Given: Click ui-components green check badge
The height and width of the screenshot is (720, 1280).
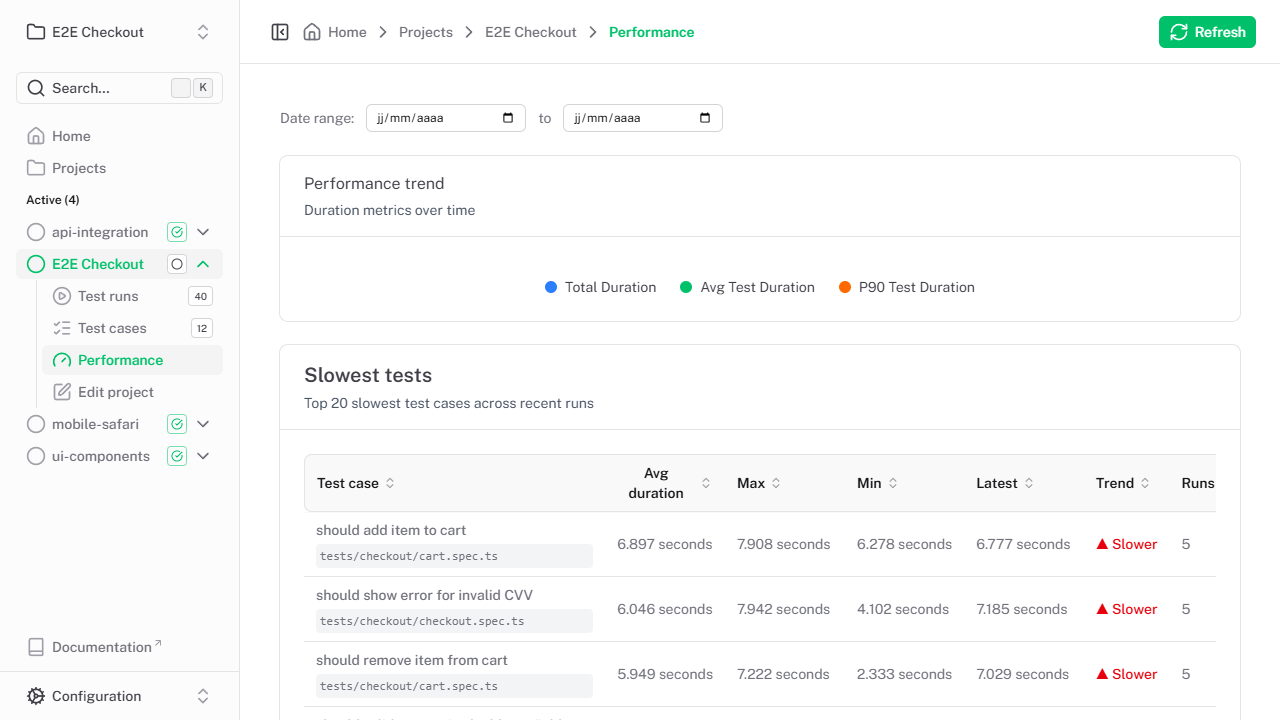Looking at the screenshot, I should (177, 456).
